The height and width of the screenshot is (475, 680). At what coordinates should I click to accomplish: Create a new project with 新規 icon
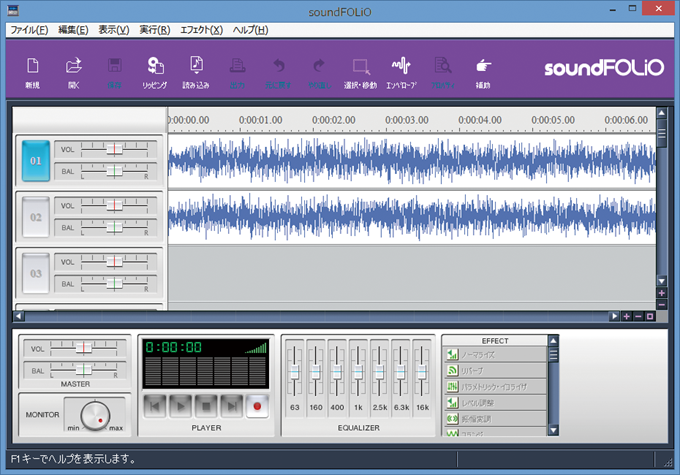[x=33, y=72]
